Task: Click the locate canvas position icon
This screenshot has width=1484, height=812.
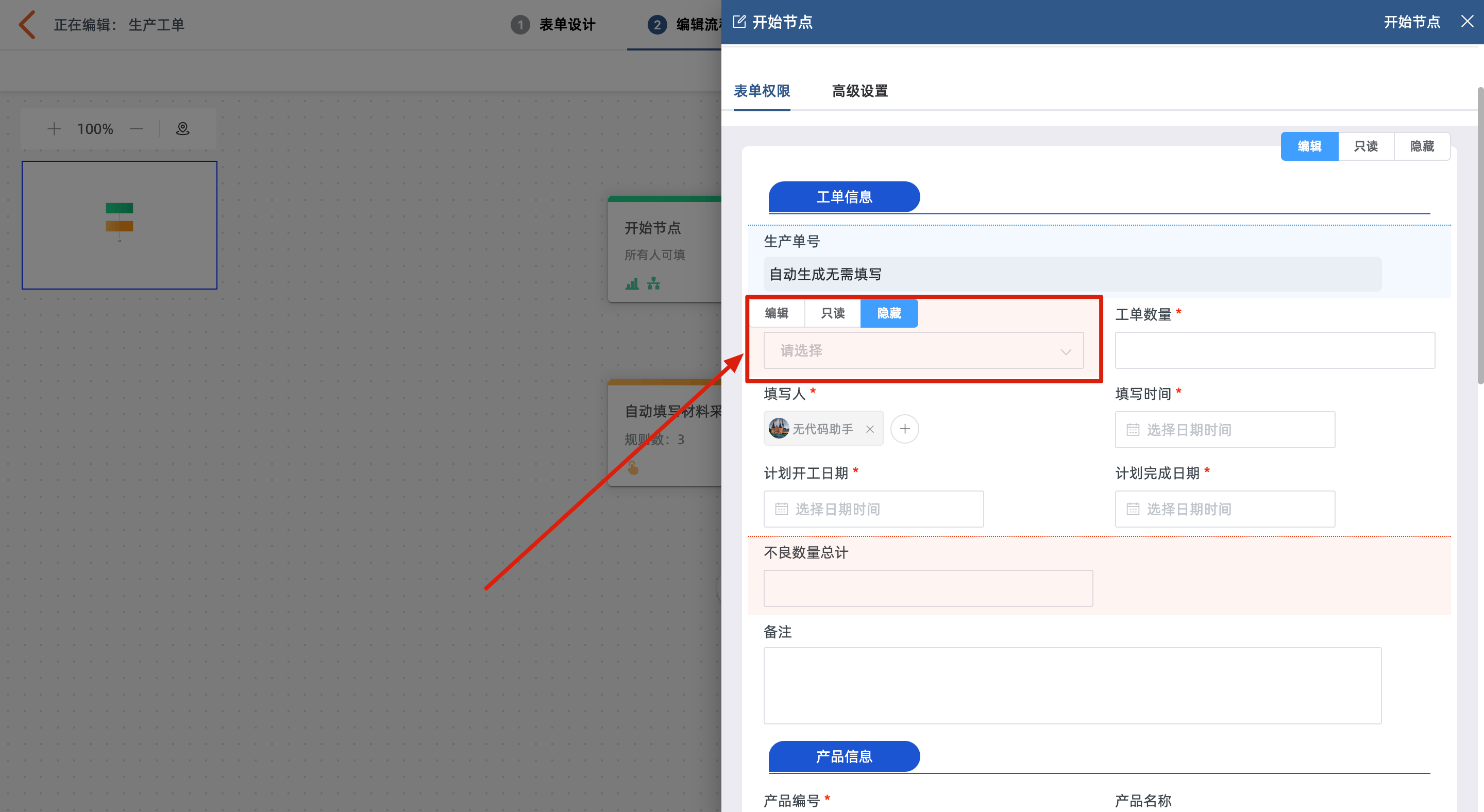Action: pyautogui.click(x=182, y=128)
